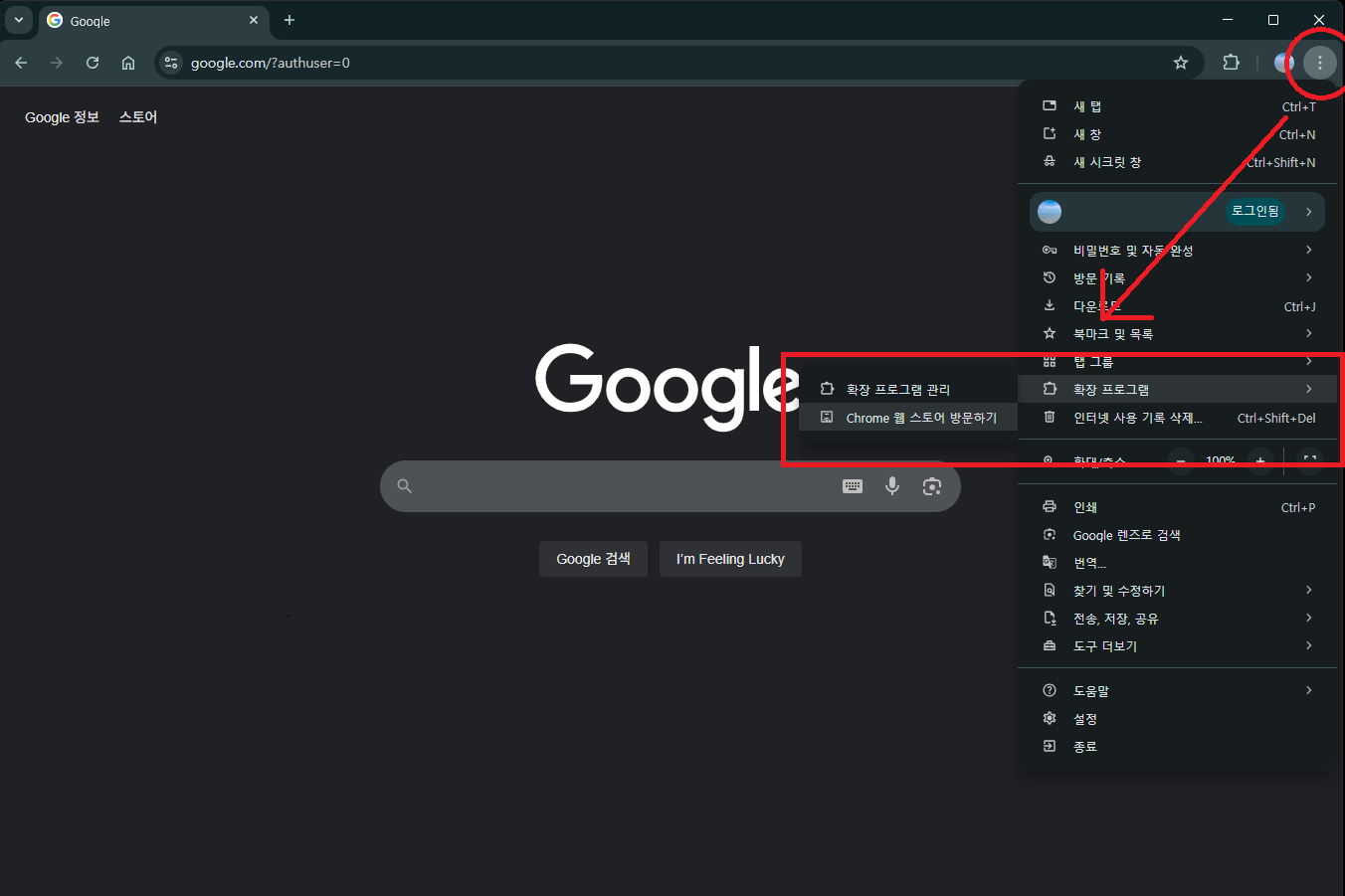Close the Google tab
Screen dimensions: 1345x896
(x=254, y=20)
